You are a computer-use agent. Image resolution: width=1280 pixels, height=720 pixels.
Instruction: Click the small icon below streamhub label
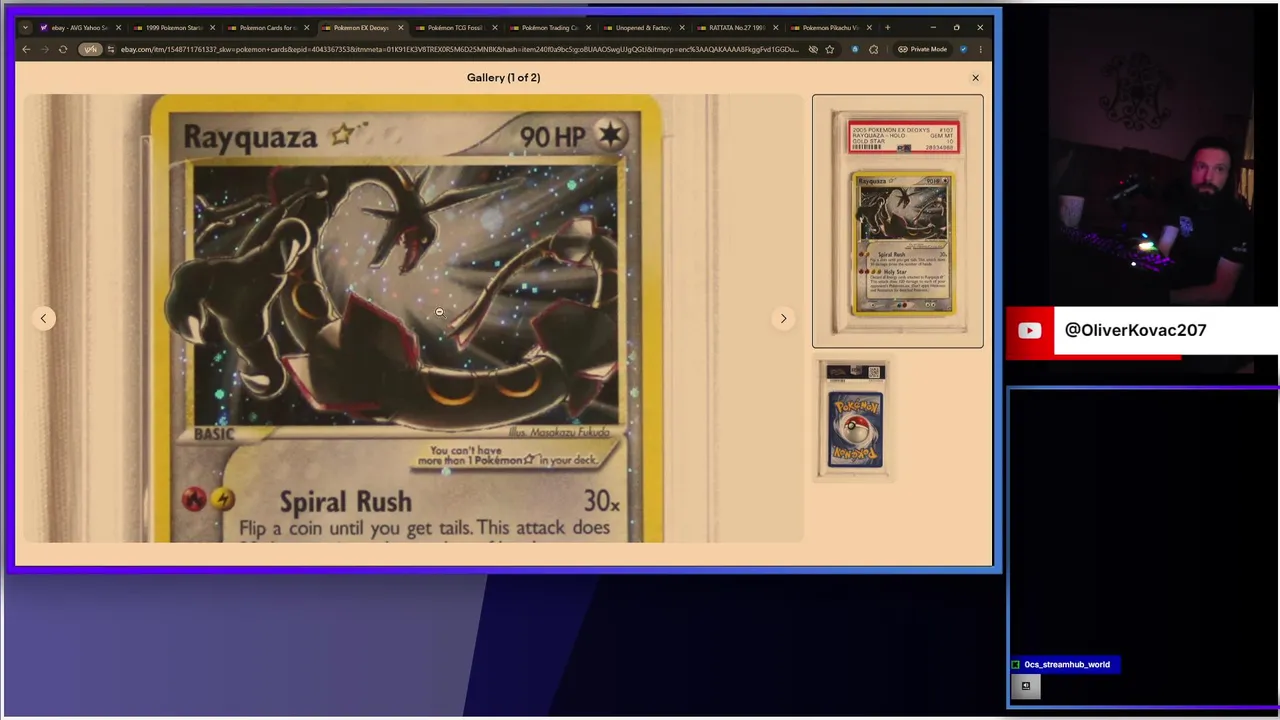pos(1026,686)
